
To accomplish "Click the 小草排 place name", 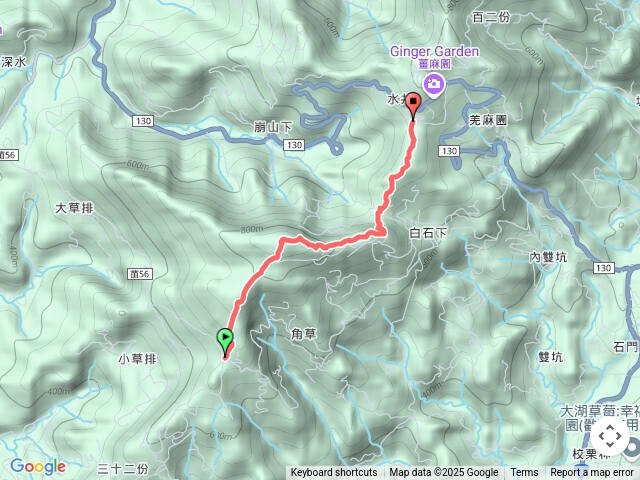I will pyautogui.click(x=138, y=359).
